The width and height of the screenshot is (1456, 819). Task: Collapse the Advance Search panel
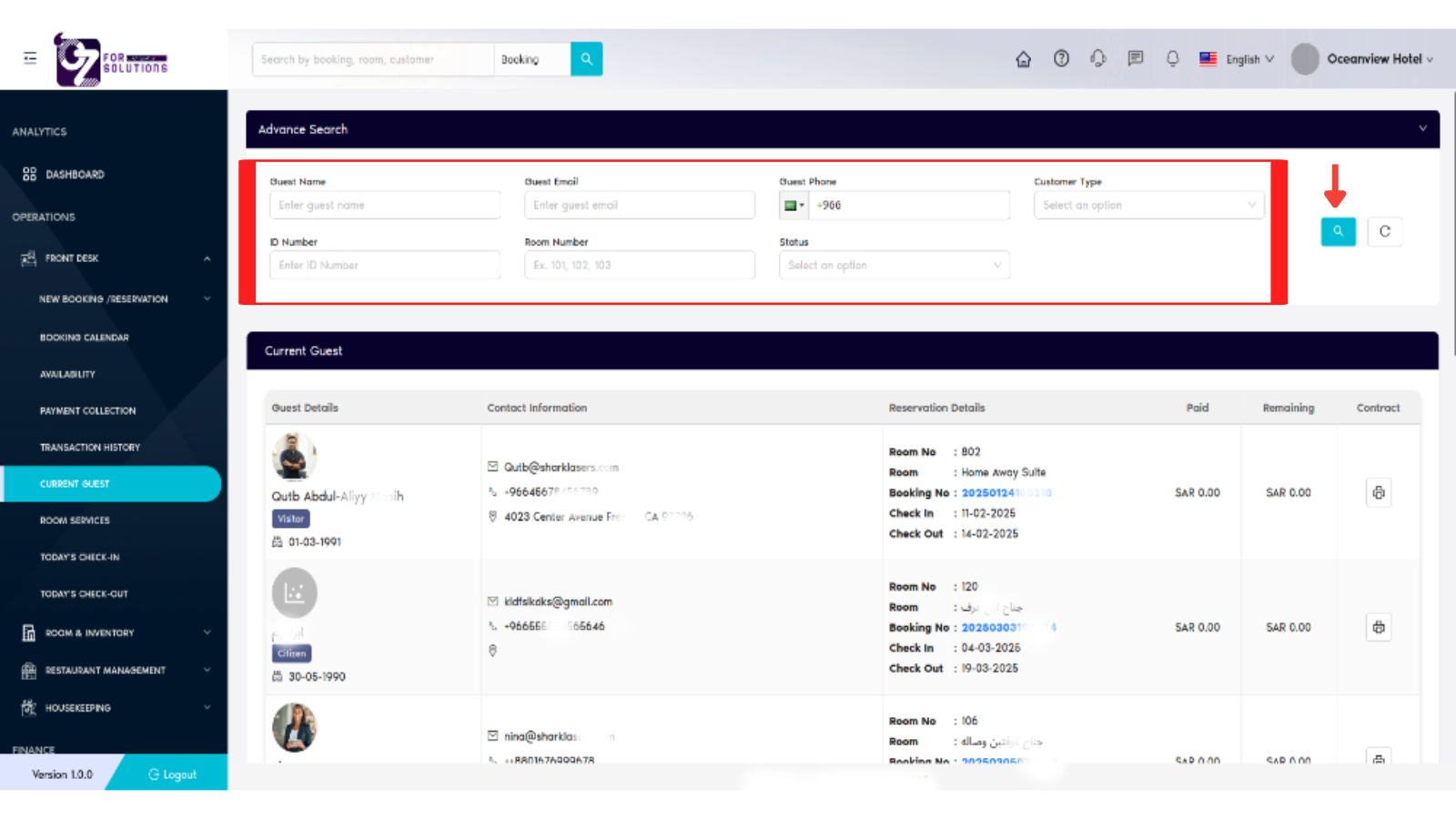click(1422, 129)
